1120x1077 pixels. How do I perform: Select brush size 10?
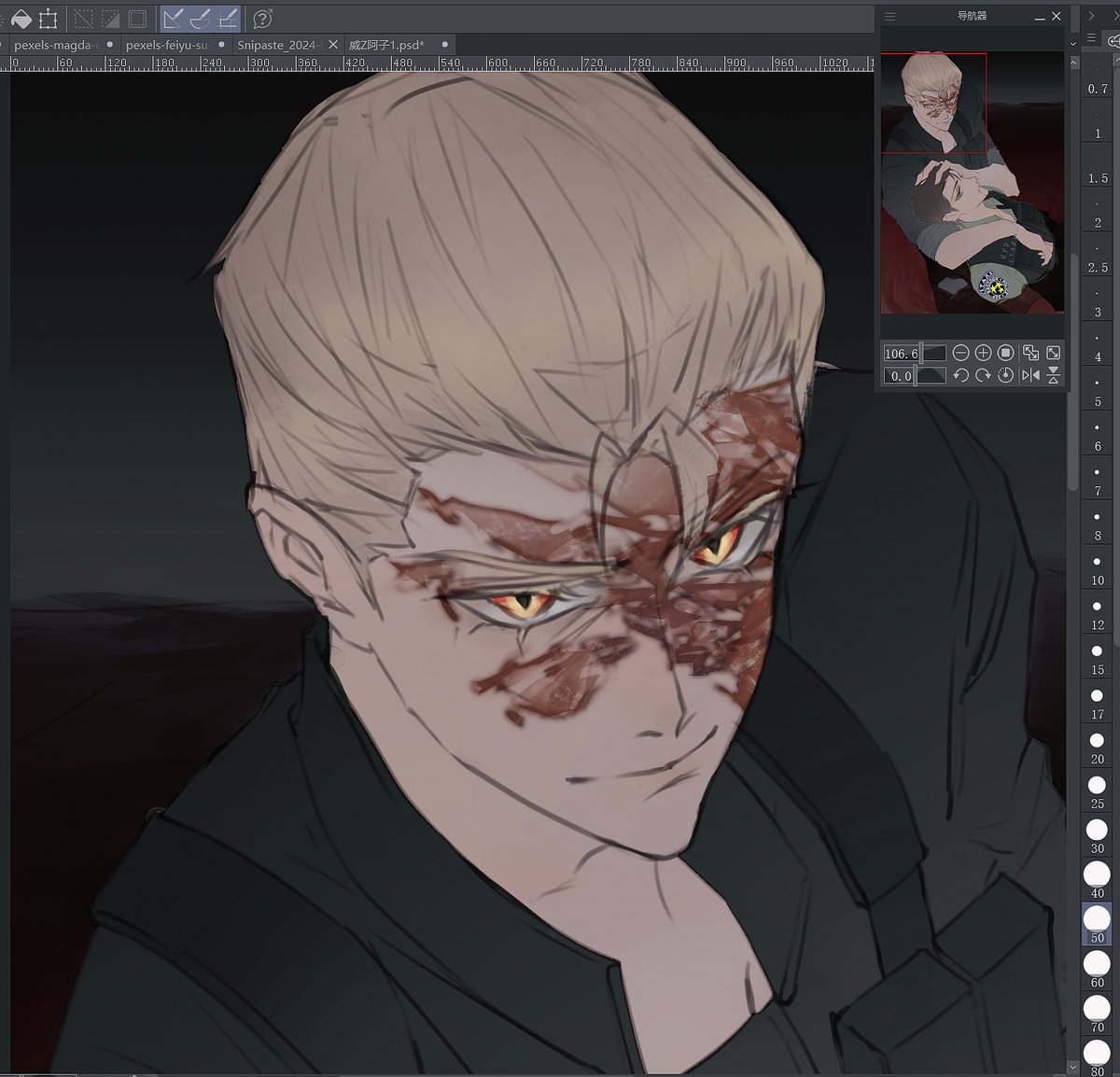(x=1097, y=569)
